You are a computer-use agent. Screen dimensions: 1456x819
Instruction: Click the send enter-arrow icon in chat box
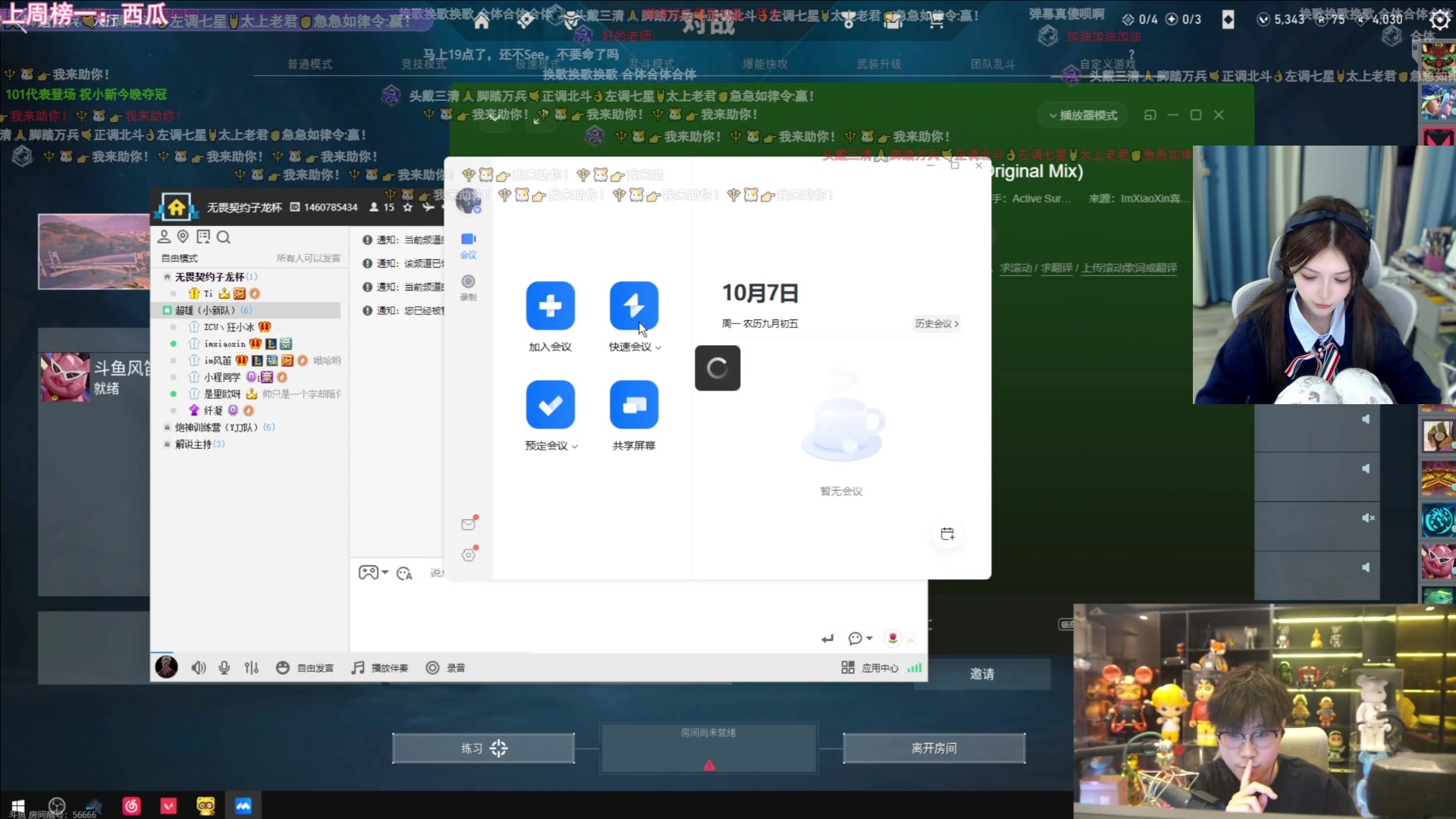(x=827, y=639)
